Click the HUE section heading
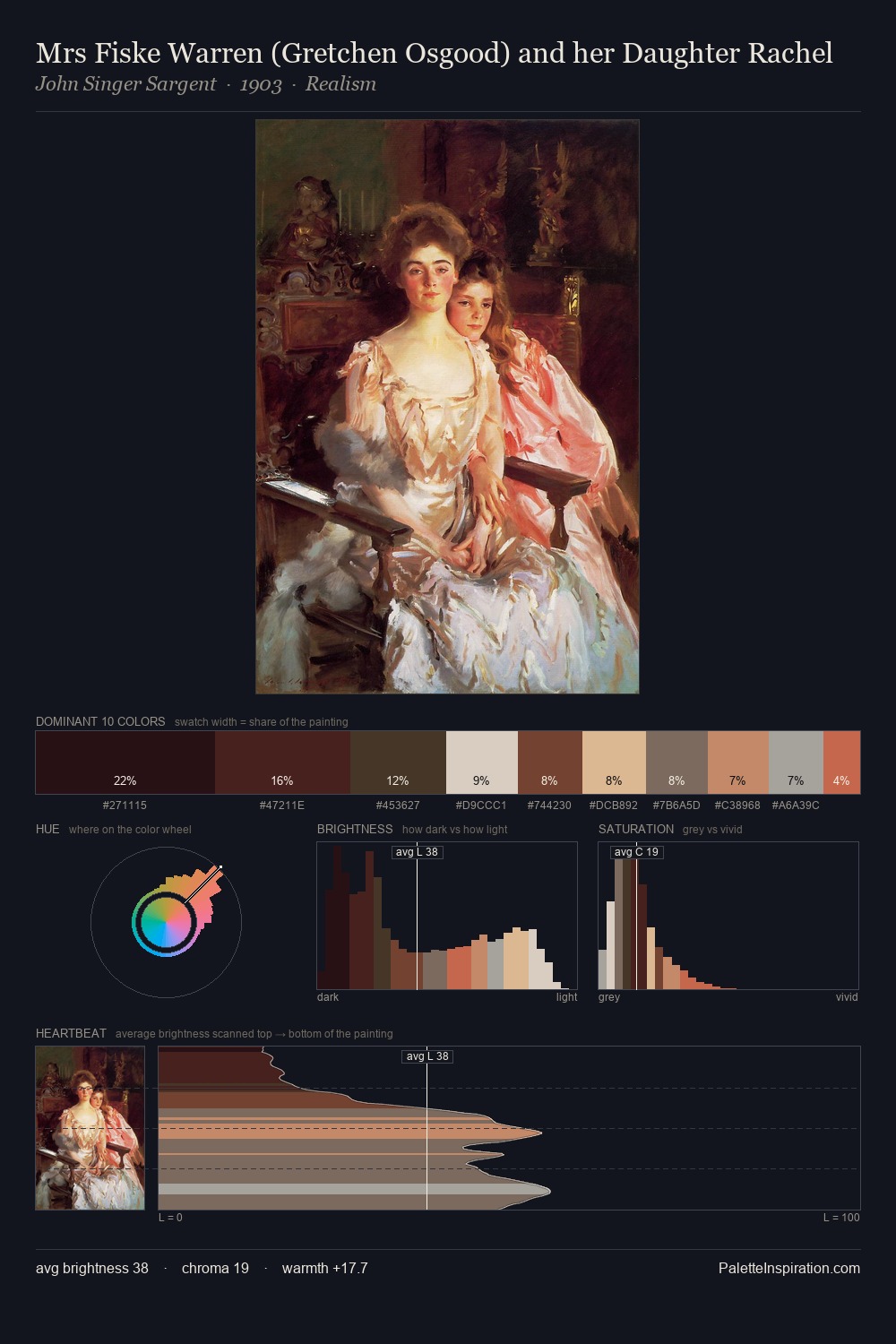 47,829
